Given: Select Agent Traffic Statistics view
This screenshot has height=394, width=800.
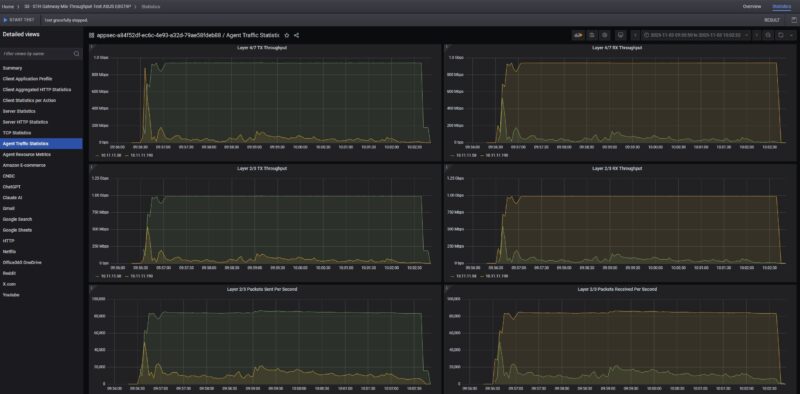Looking at the screenshot, I should [41, 143].
